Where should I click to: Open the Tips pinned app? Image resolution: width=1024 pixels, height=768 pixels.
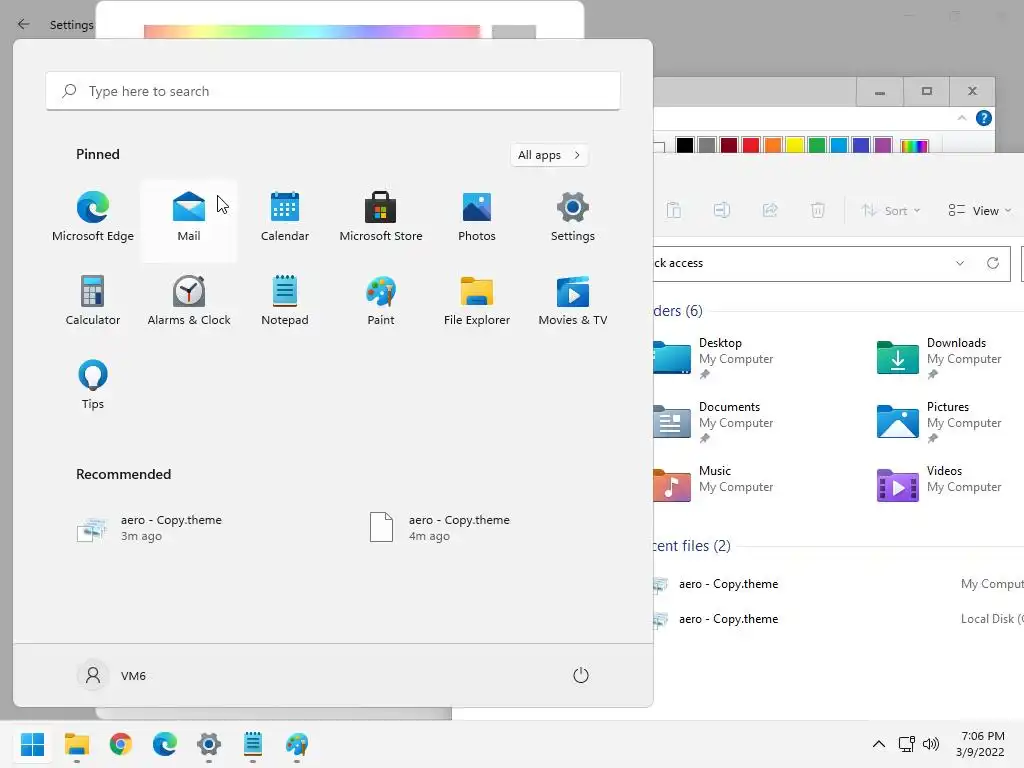pyautogui.click(x=93, y=385)
